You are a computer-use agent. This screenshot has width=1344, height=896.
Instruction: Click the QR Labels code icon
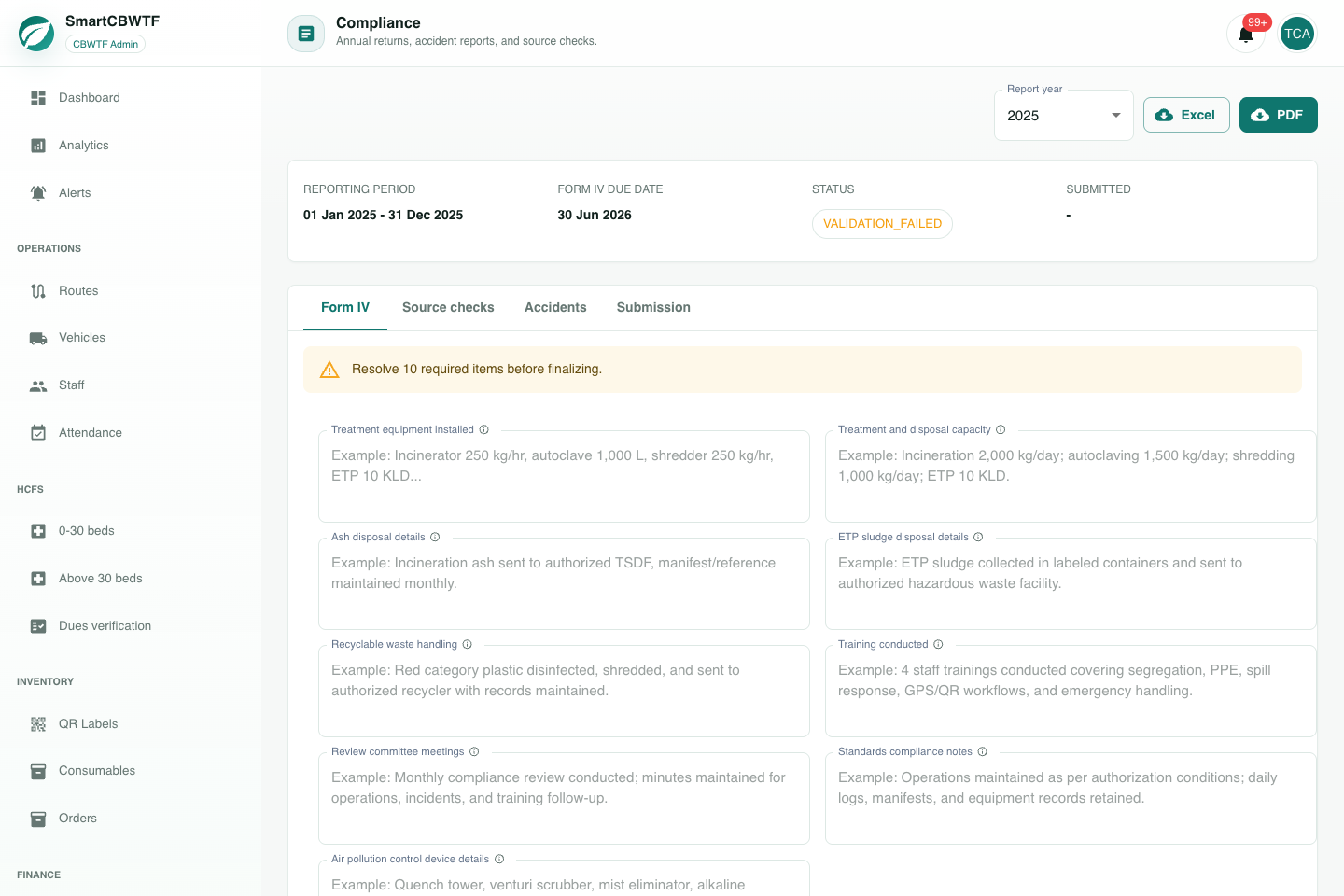tap(38, 724)
